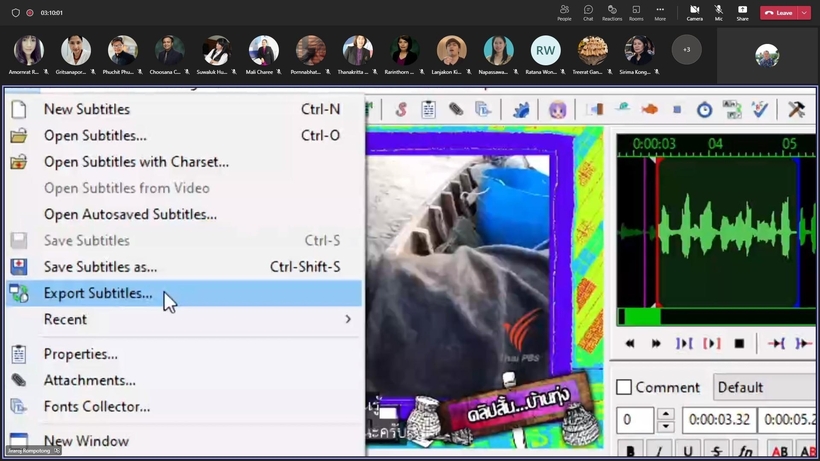Go to previous line in audio controls

630,343
